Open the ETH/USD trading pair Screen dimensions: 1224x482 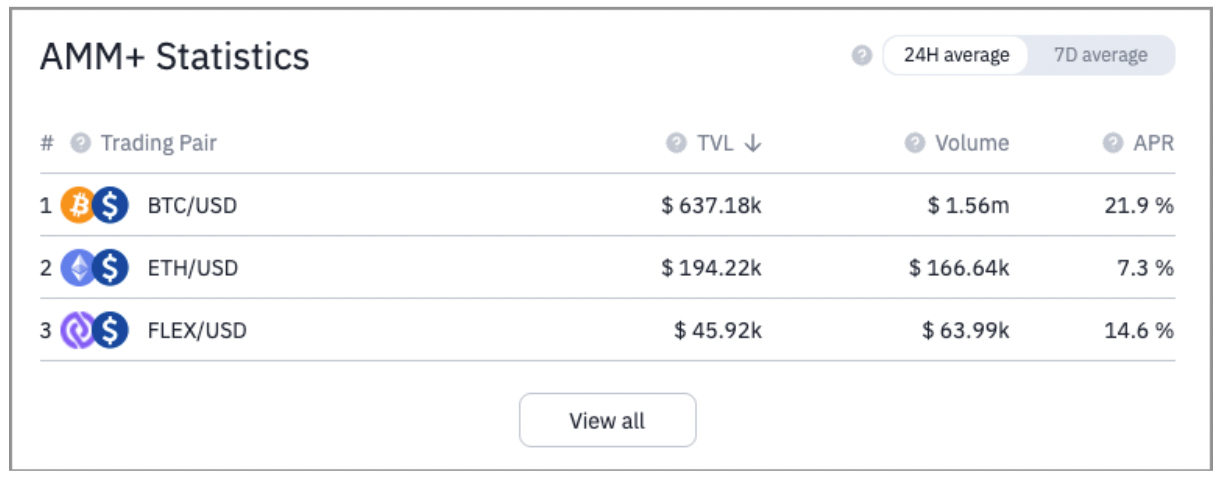tap(192, 269)
